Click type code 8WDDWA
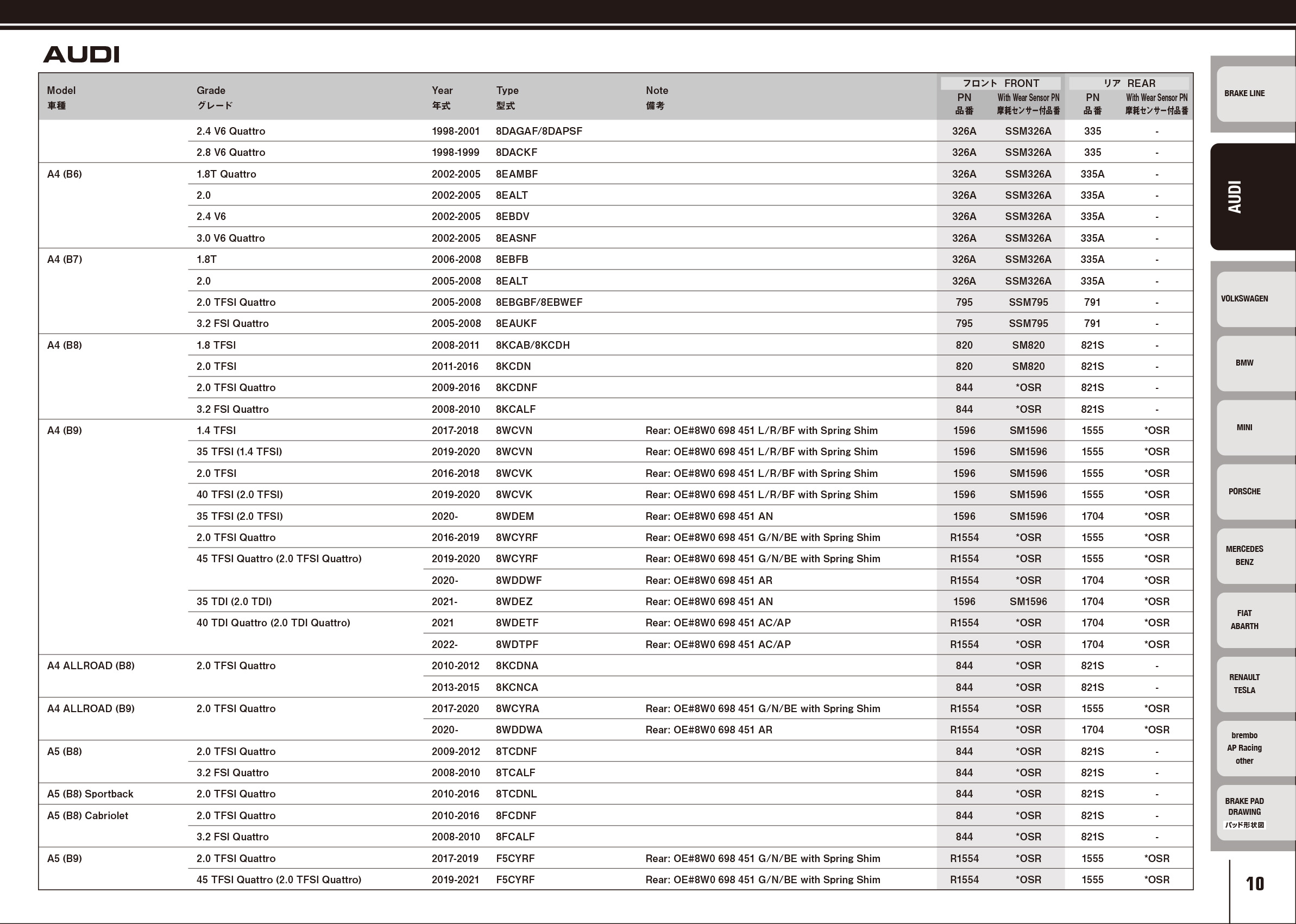 (x=519, y=730)
